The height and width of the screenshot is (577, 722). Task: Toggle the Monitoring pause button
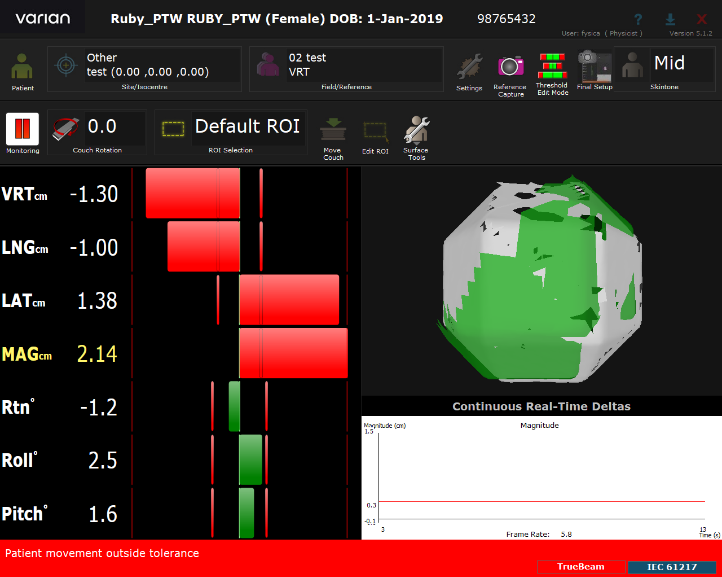[22, 129]
